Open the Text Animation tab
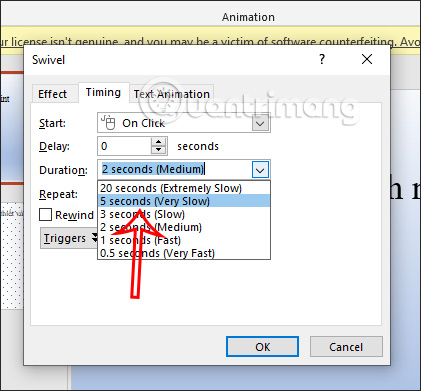 172,94
